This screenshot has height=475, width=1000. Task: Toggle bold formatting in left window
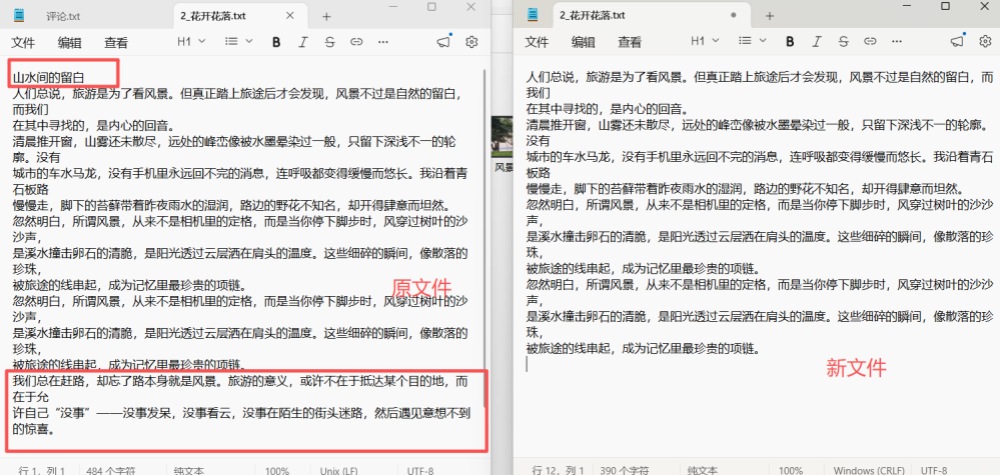pos(276,42)
